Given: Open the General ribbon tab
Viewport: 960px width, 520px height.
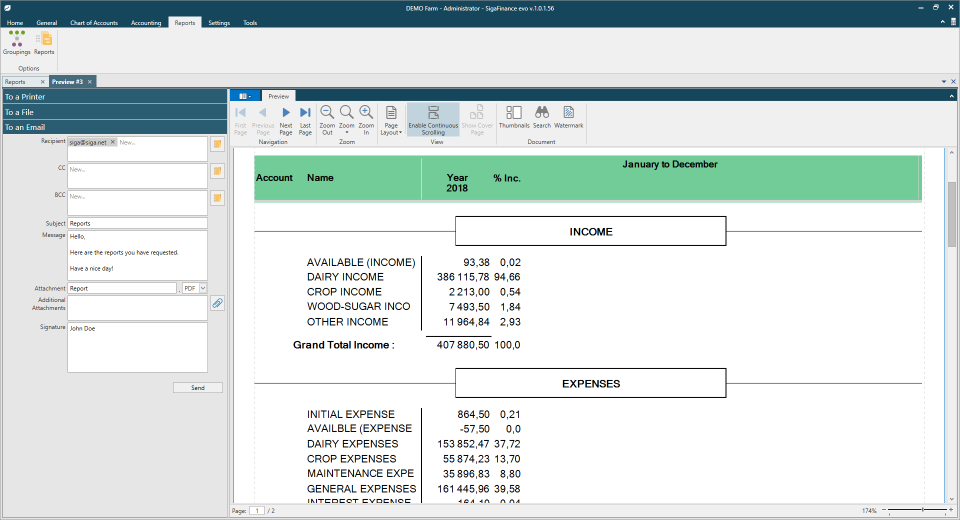Looking at the screenshot, I should [x=47, y=23].
